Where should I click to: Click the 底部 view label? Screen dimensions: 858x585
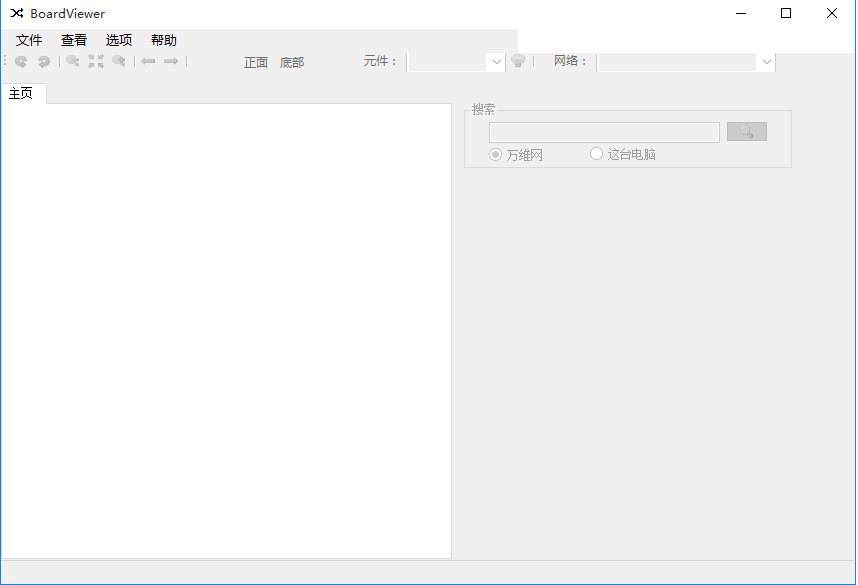pos(292,61)
